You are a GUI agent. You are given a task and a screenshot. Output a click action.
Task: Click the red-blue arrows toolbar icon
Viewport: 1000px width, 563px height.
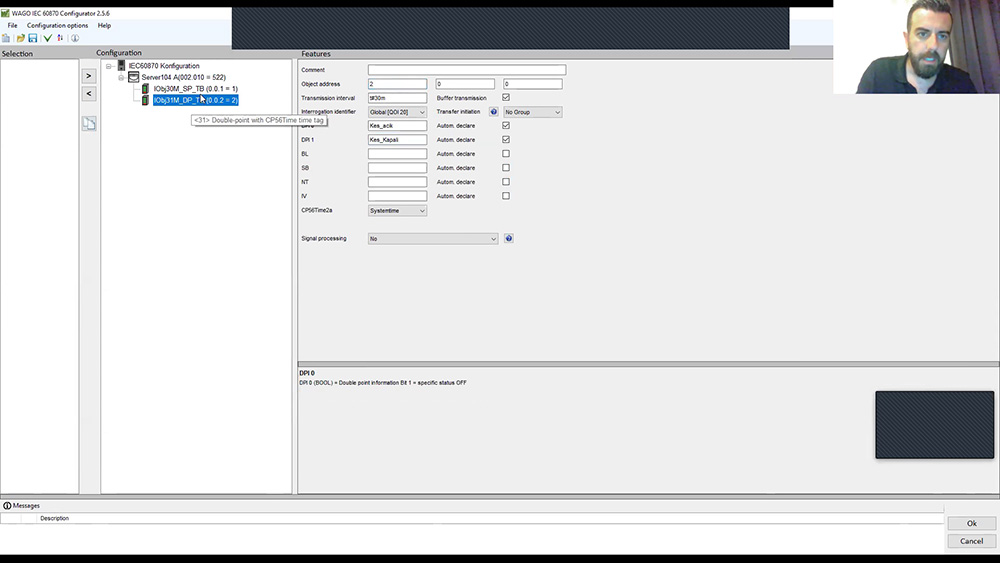click(60, 38)
